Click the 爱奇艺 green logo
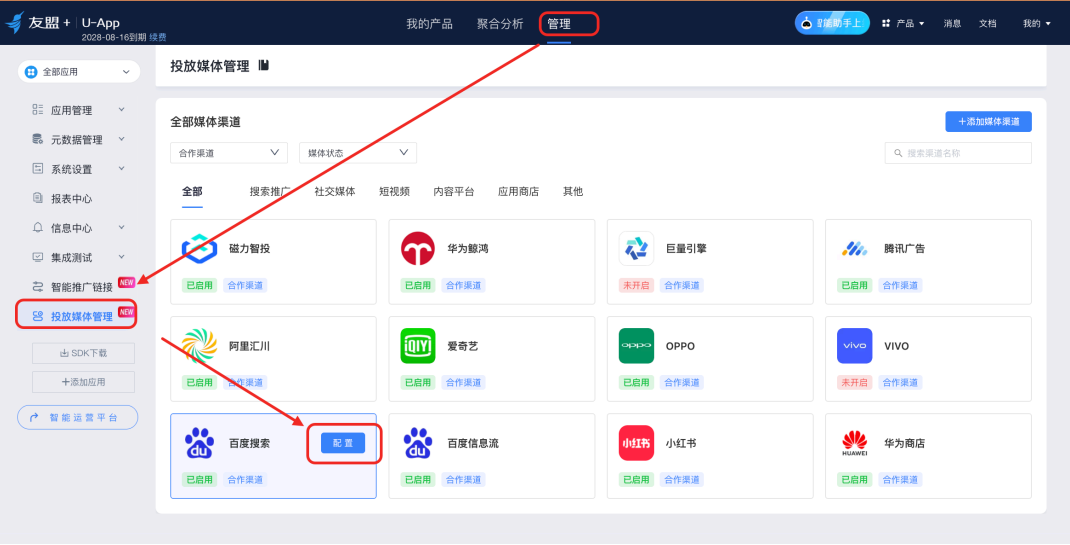This screenshot has height=545, width=1070. tap(418, 346)
